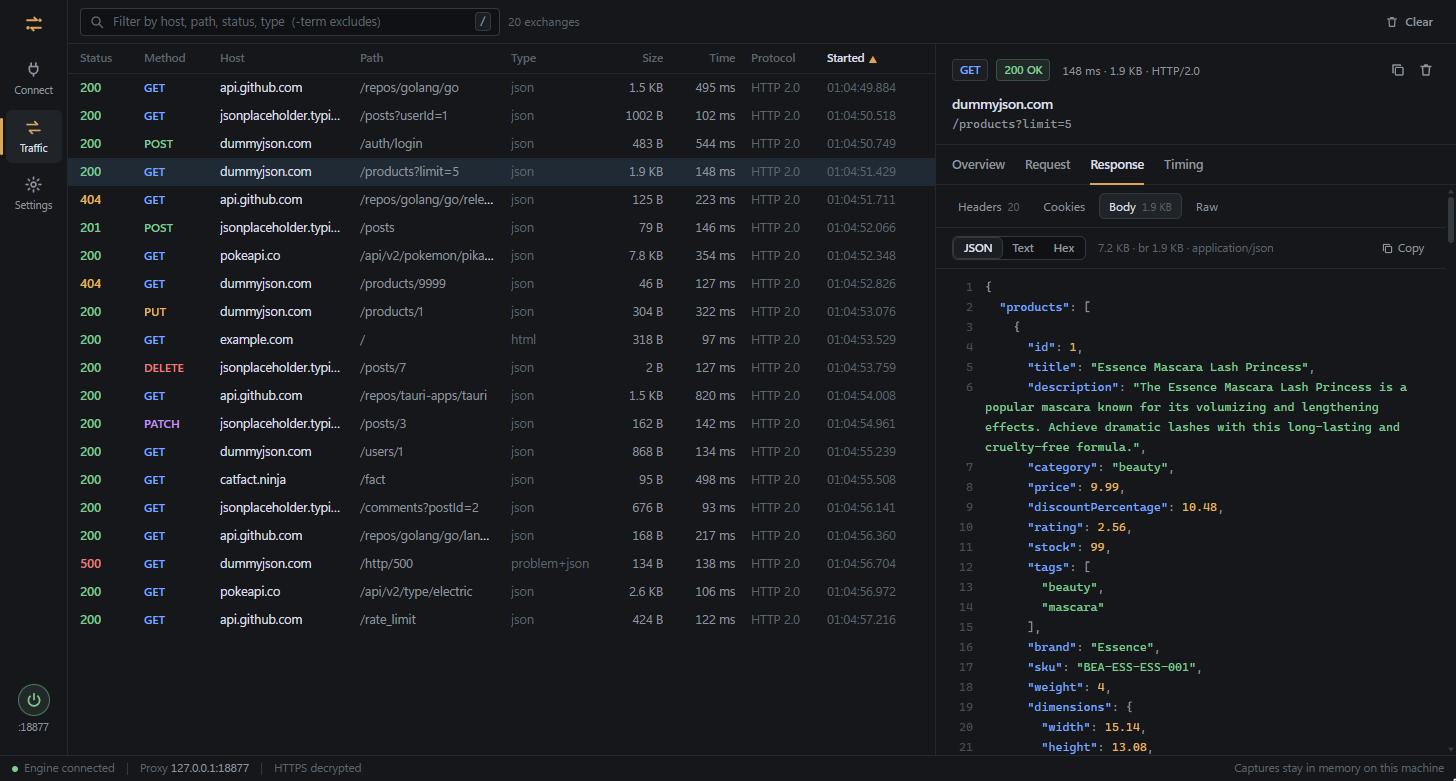The width and height of the screenshot is (1456, 781).
Task: Switch to the Request tab
Action: click(x=1048, y=165)
